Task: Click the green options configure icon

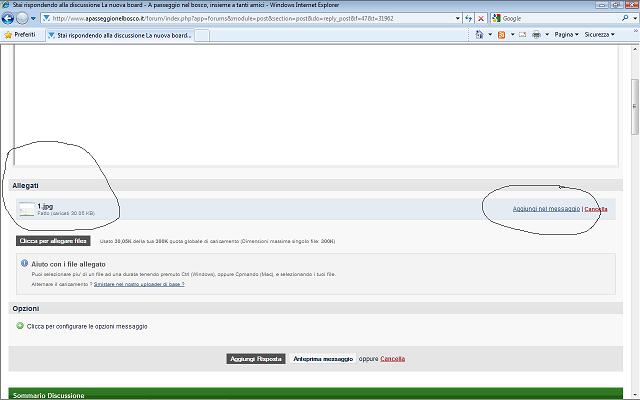Action: tap(19, 326)
